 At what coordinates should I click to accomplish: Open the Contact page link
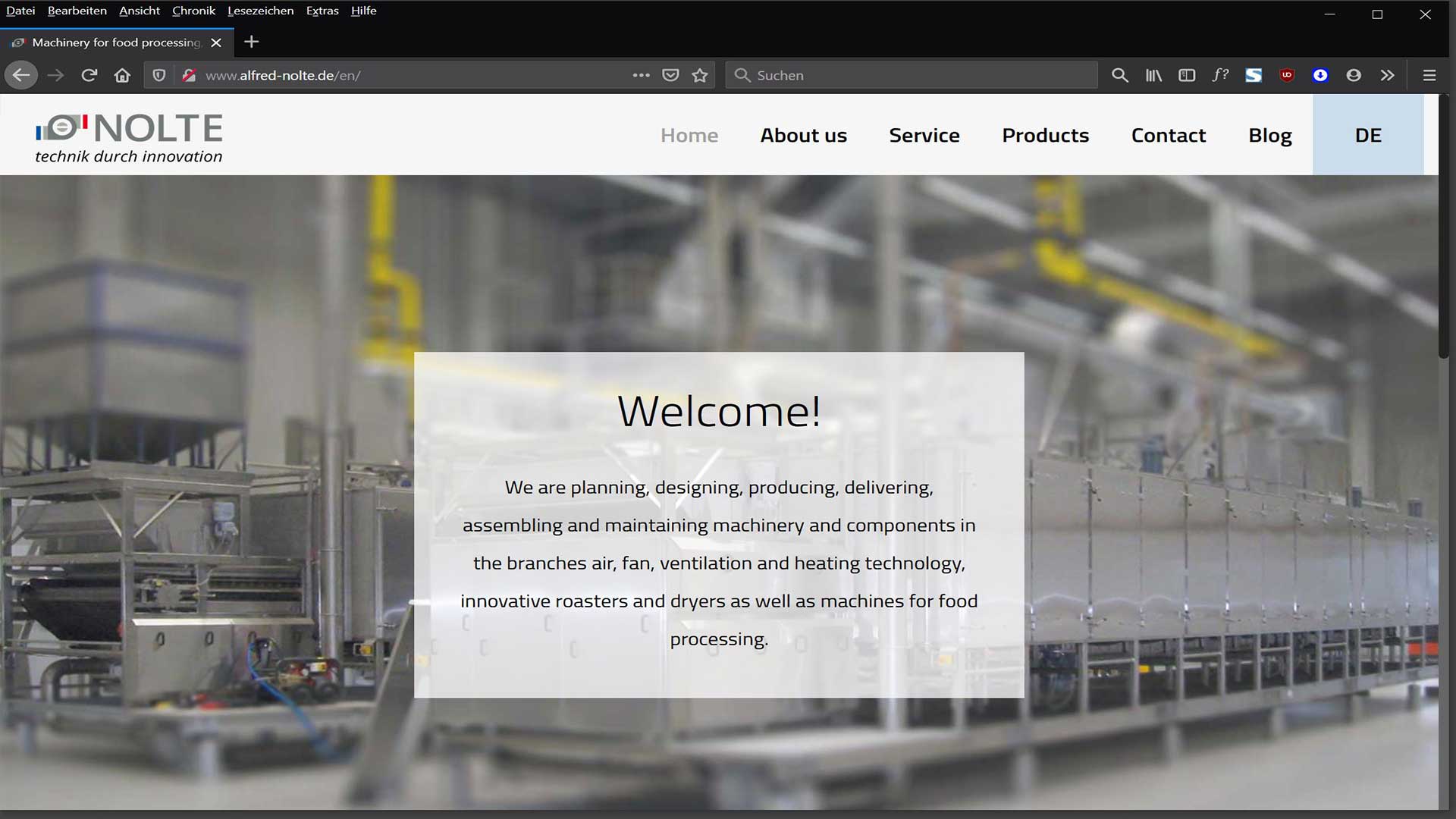pyautogui.click(x=1169, y=135)
